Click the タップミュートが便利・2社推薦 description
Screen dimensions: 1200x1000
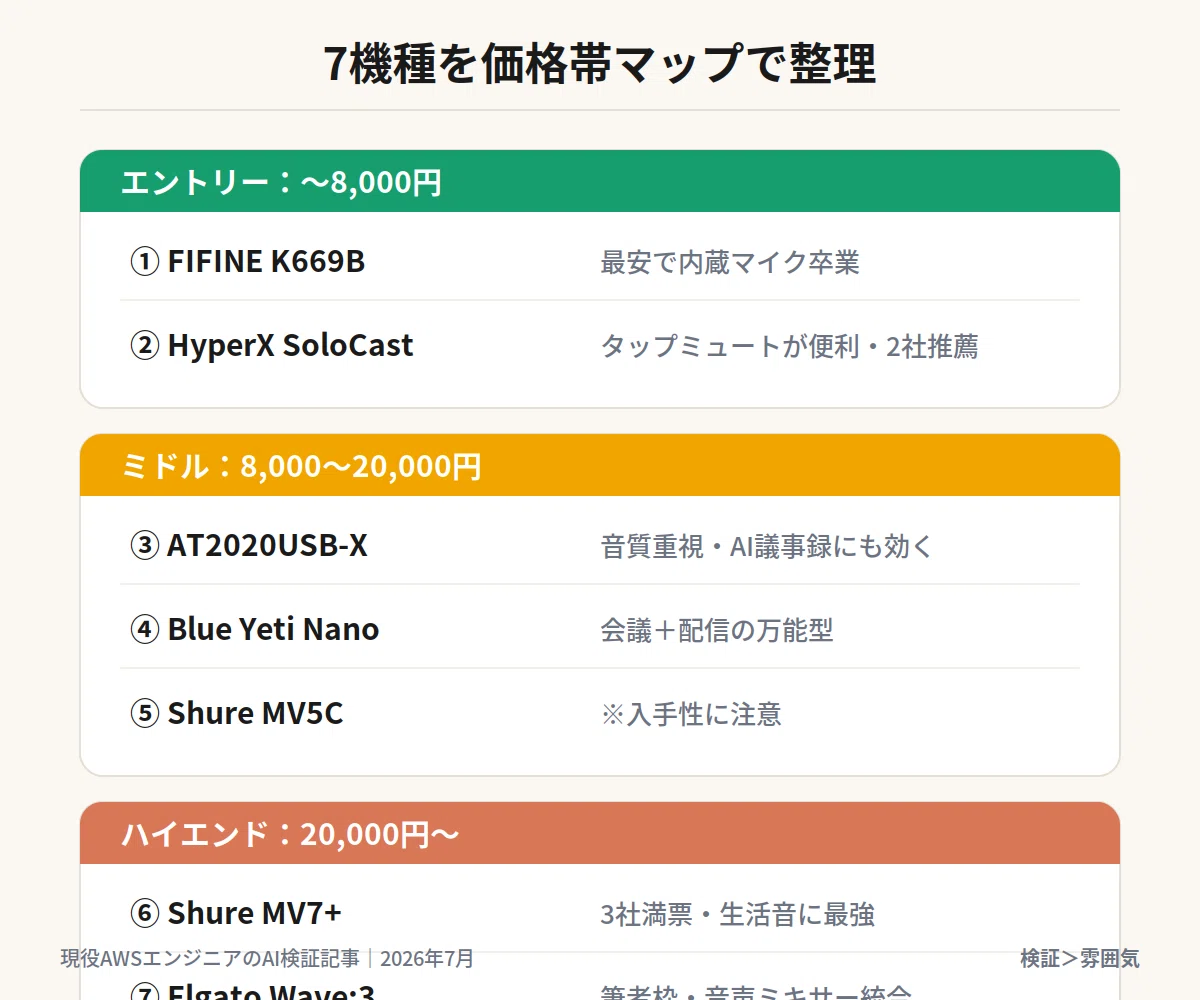point(789,347)
